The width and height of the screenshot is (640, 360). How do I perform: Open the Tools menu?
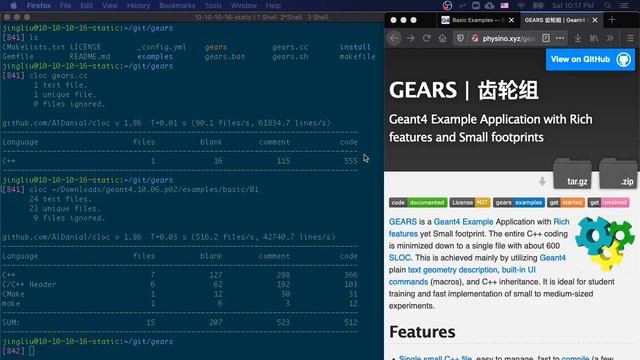point(213,5)
